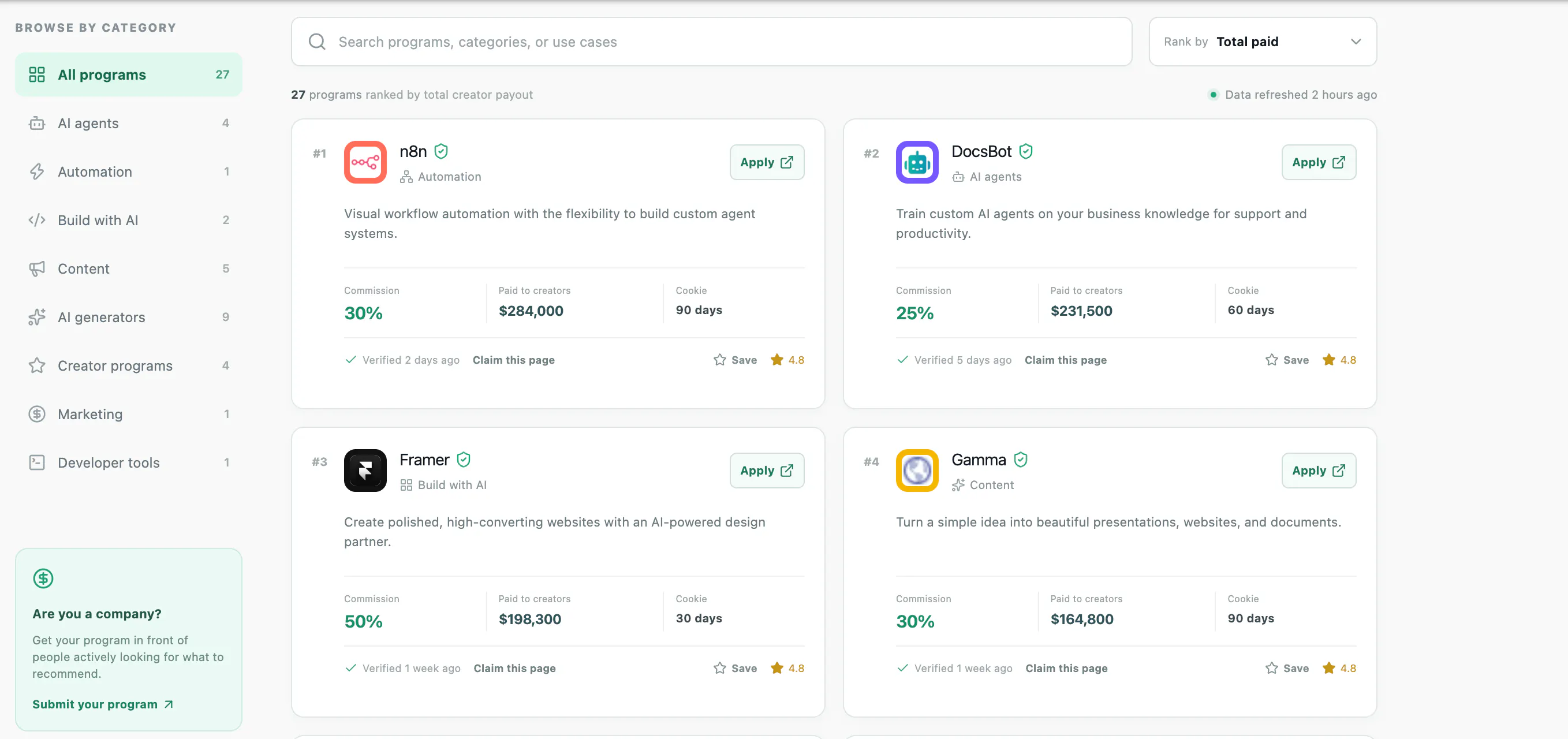This screenshot has width=1568, height=739.
Task: Click the $231,500 paid to creators value
Action: 1081,311
